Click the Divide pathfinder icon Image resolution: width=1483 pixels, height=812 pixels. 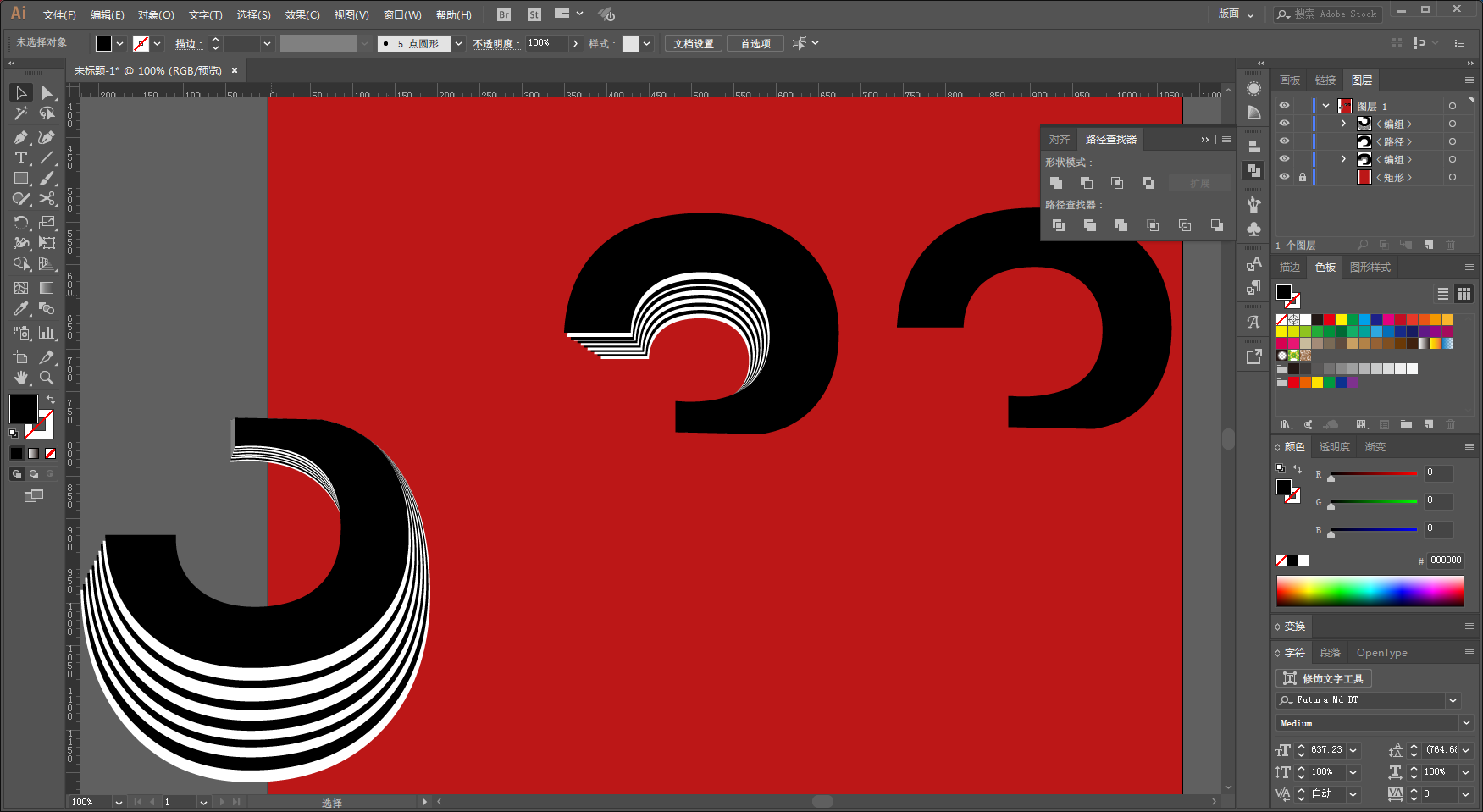click(x=1059, y=225)
